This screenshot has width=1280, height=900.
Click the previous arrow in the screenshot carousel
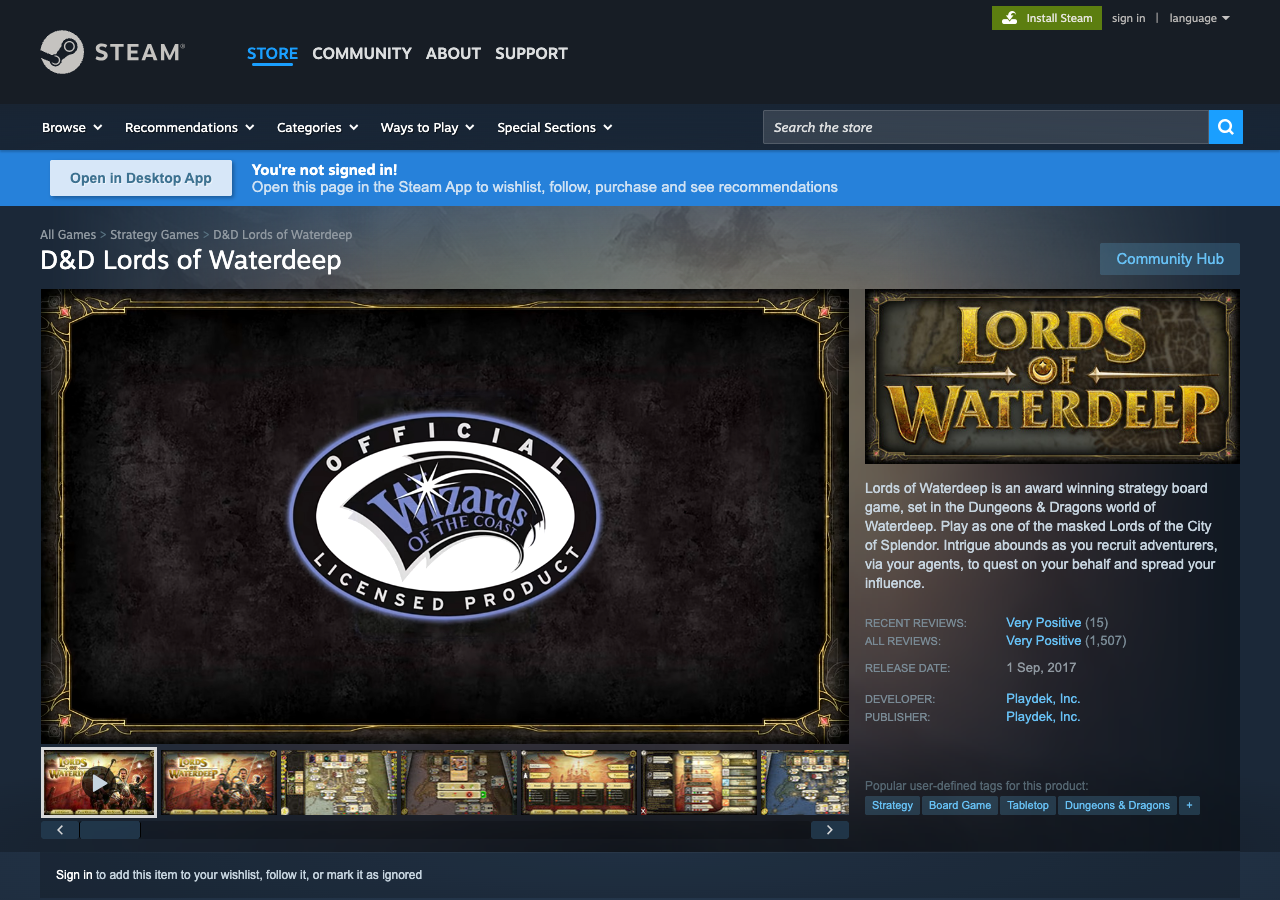click(x=59, y=829)
